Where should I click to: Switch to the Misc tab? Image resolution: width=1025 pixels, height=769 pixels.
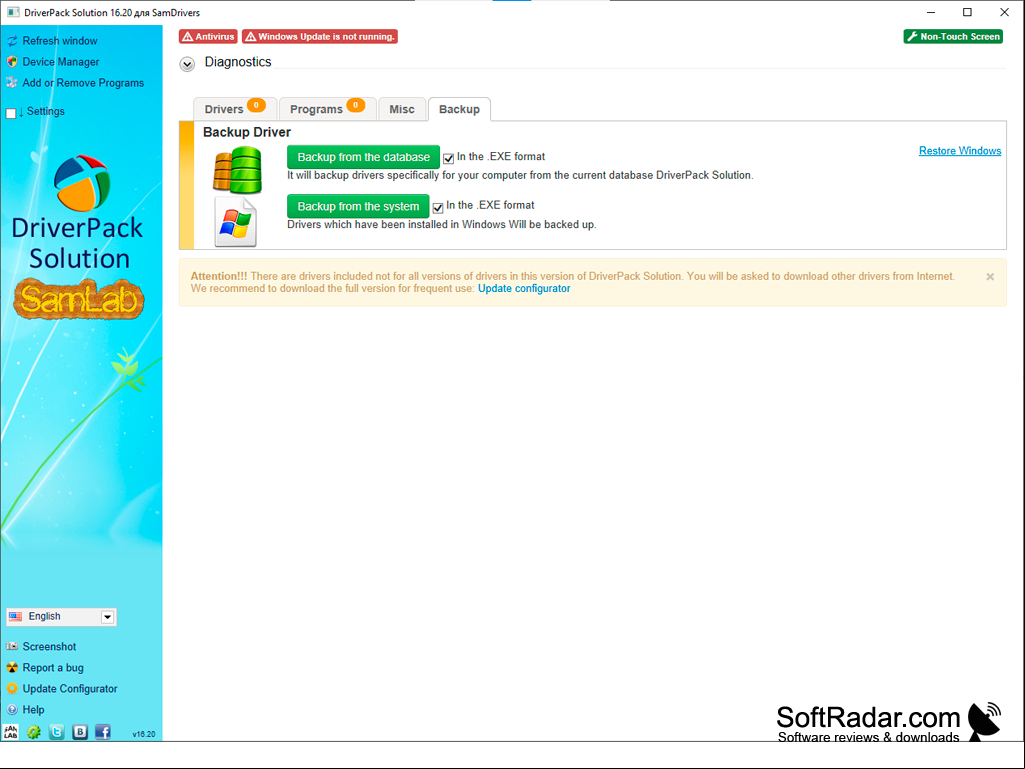(x=402, y=109)
